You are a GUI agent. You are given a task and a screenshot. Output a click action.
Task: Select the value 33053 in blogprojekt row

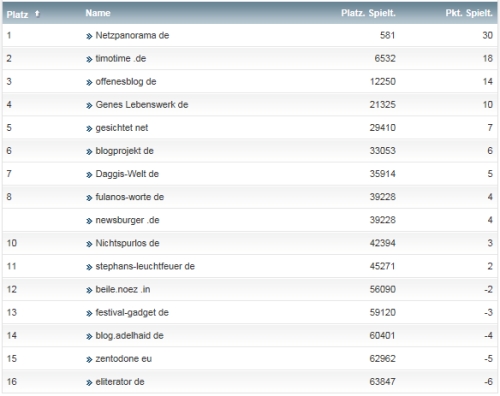(383, 151)
